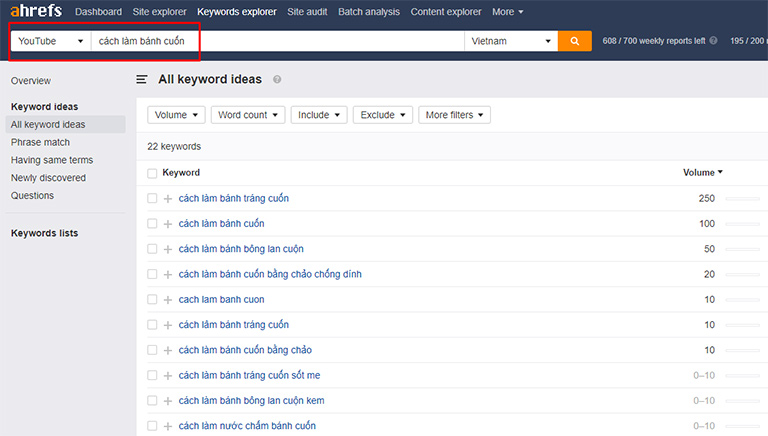Open the Include filter dropdown
This screenshot has height=436, width=768.
(x=319, y=115)
